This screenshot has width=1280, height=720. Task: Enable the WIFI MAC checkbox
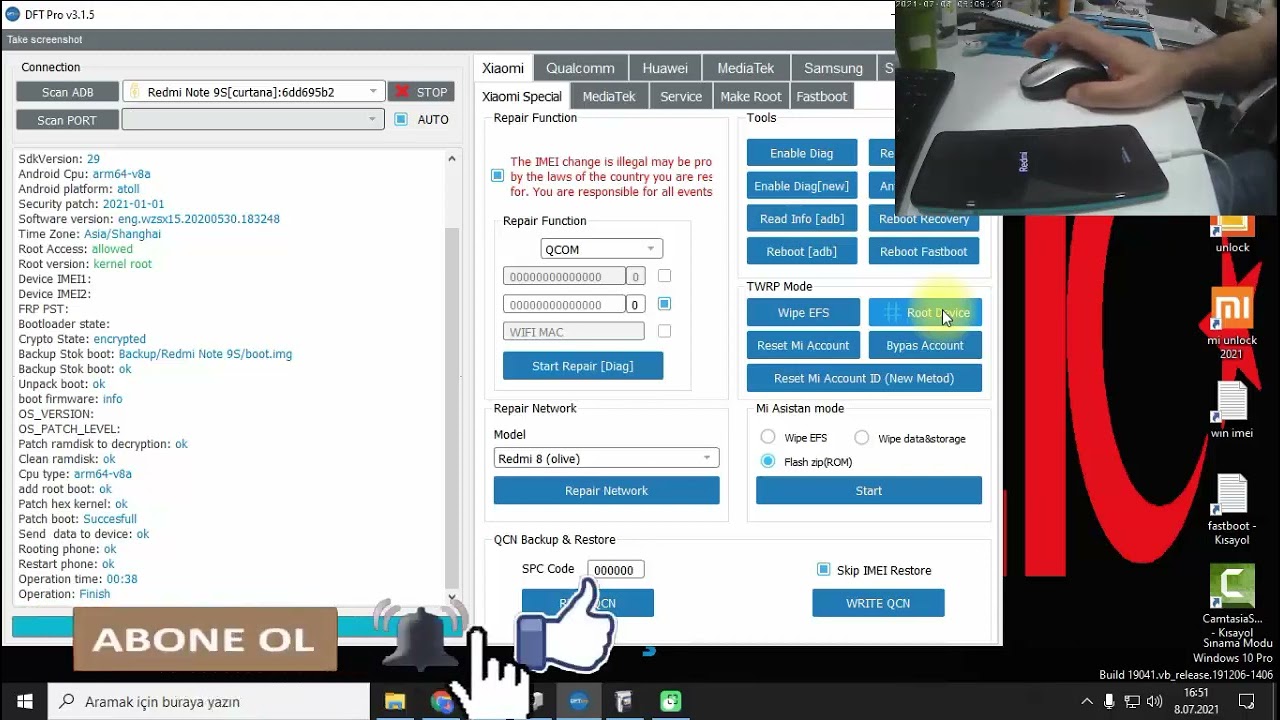[664, 331]
